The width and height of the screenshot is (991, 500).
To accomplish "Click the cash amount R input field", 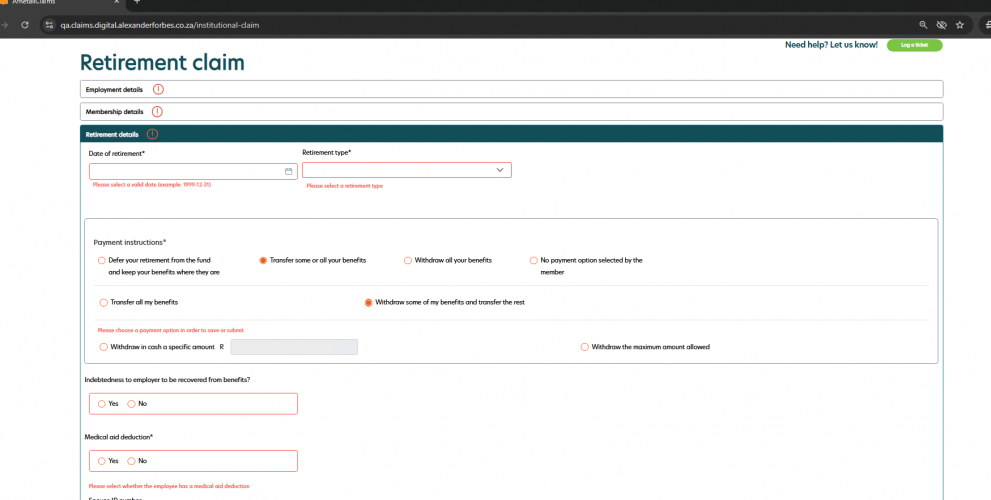I will click(x=294, y=347).
